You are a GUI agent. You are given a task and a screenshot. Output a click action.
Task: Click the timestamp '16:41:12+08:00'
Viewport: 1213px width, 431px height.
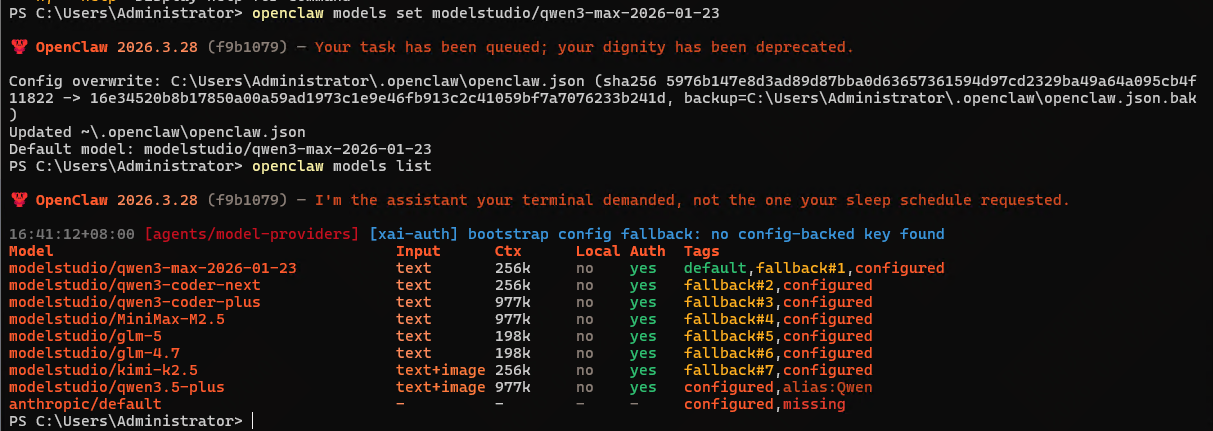[72, 234]
